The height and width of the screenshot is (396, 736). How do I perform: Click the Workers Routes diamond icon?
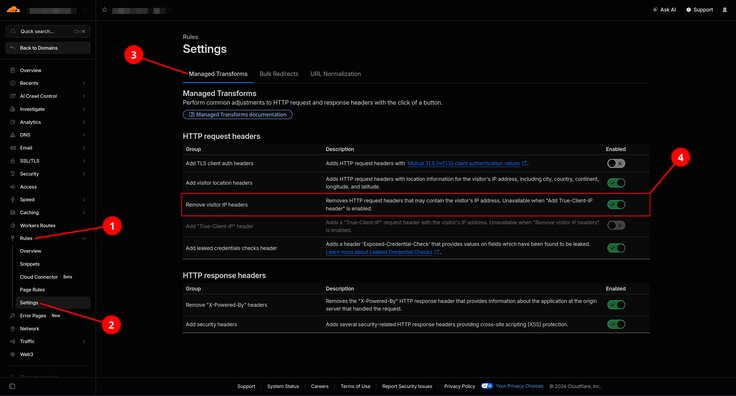13,225
